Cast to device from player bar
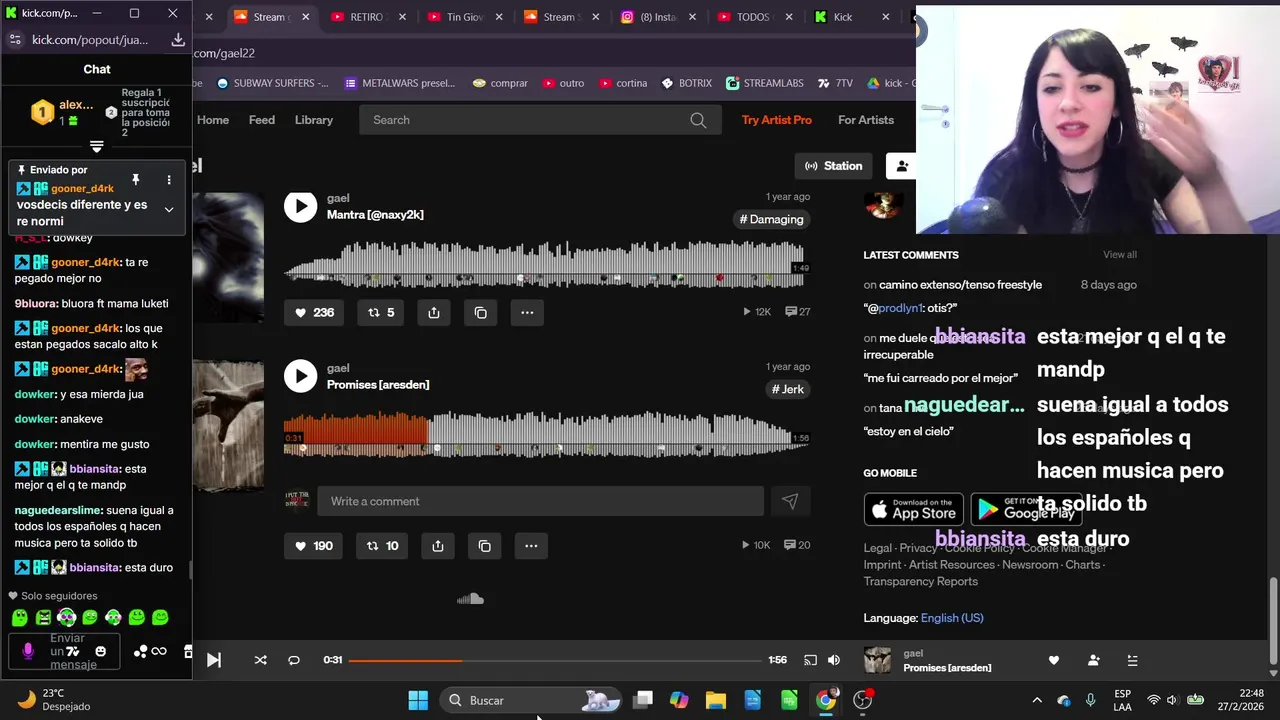1280x720 pixels. [x=810, y=660]
